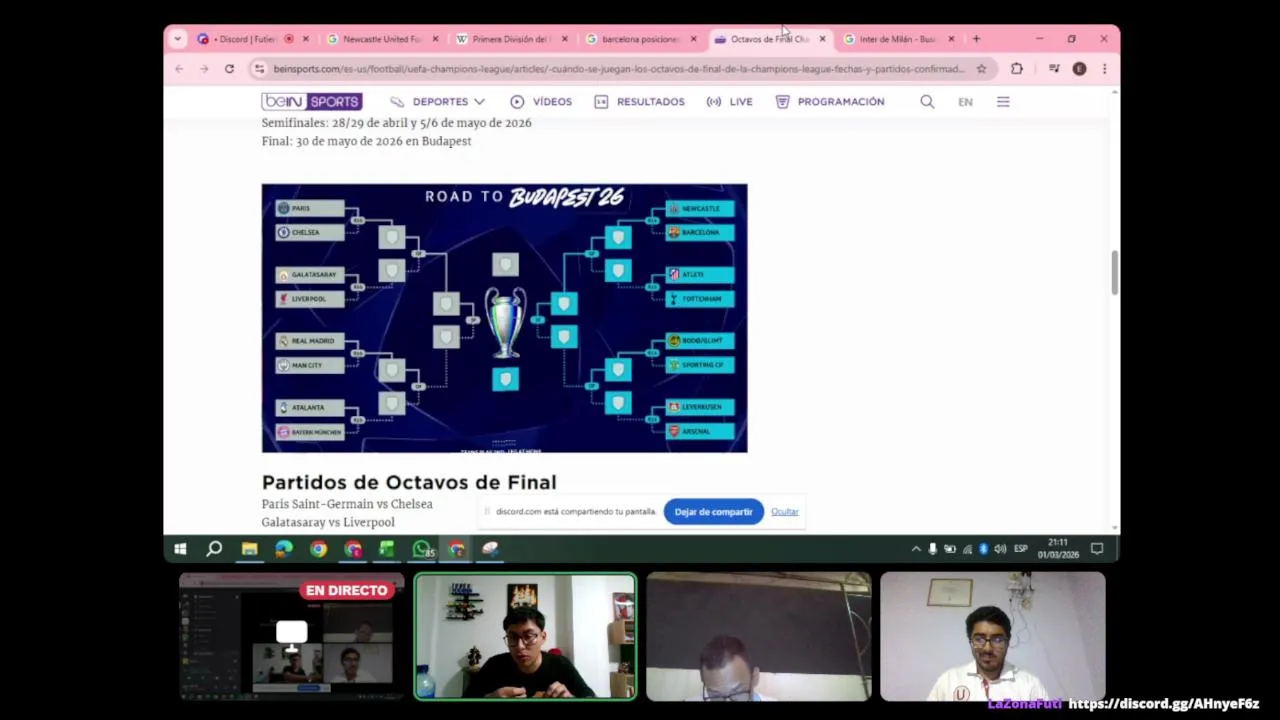
Task: Click the taskbar search magnifier
Action: 214,549
